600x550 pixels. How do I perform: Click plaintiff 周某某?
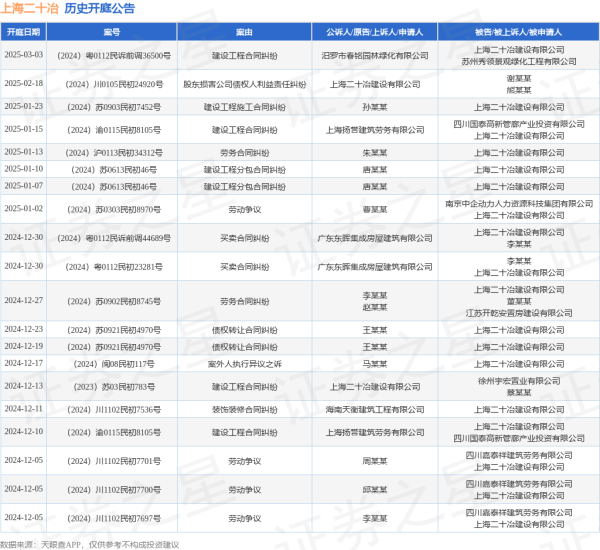tap(375, 462)
